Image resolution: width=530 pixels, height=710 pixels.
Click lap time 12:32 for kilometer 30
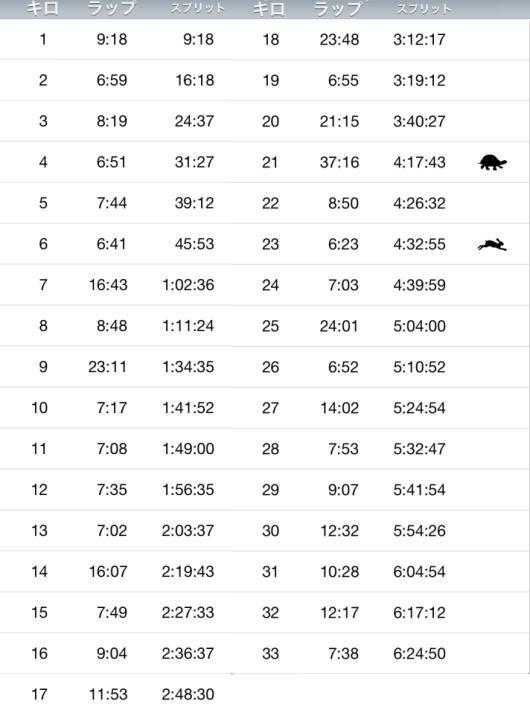coord(339,531)
